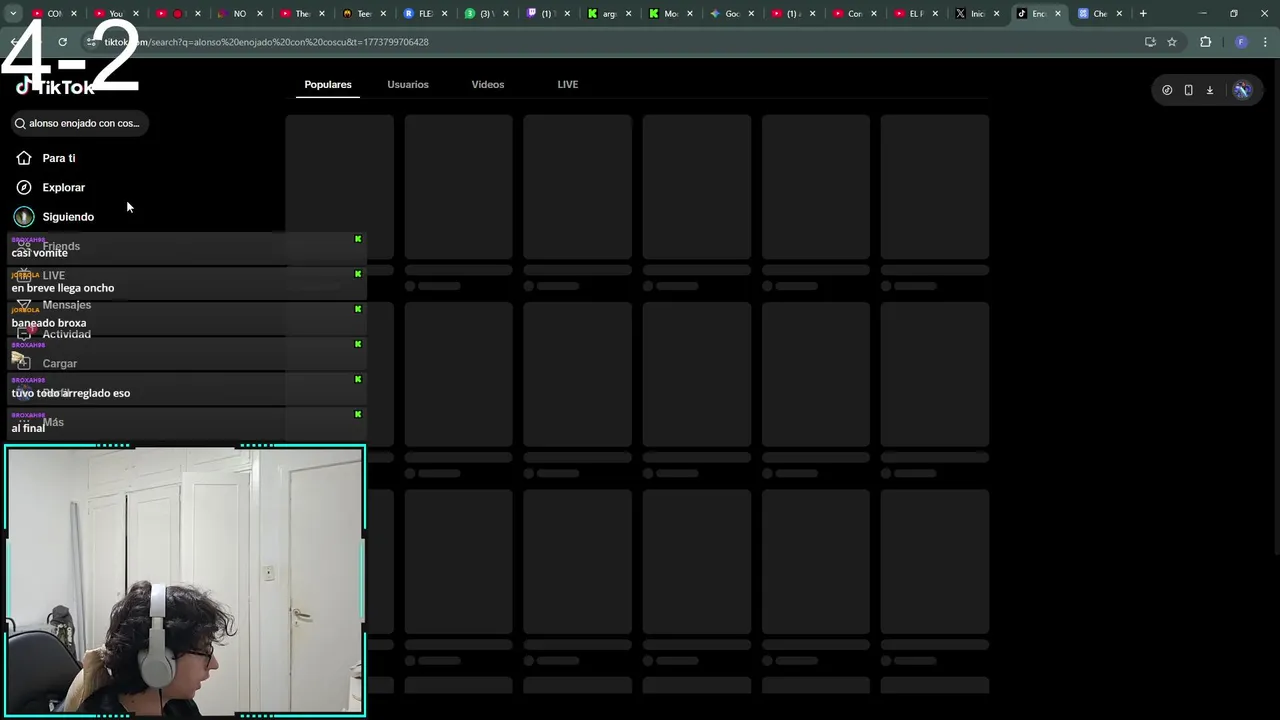Open the tab search dropdown arrow
Viewport: 1280px width, 720px height.
13,14
